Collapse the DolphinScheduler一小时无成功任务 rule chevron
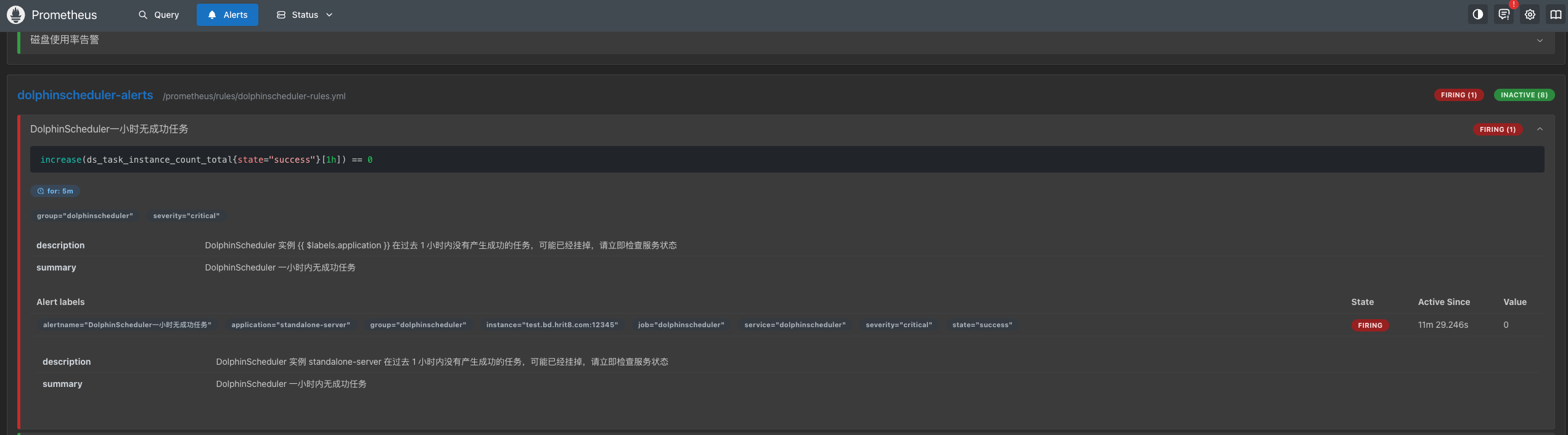 1540,129
